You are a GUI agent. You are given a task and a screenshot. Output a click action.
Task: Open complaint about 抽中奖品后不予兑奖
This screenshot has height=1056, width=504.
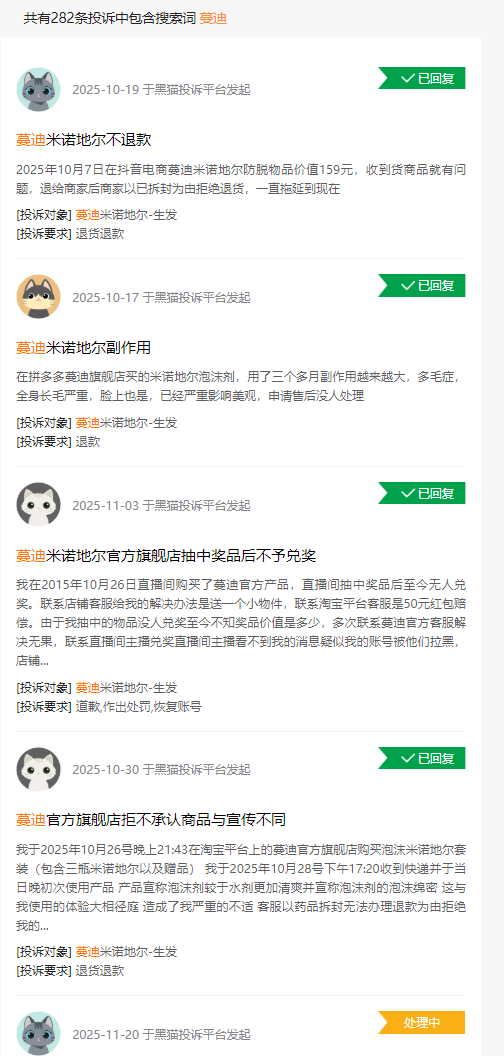coord(166,556)
